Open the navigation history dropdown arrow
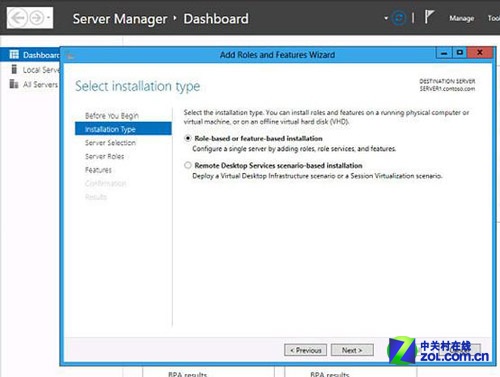The image size is (500, 377). tap(48, 18)
